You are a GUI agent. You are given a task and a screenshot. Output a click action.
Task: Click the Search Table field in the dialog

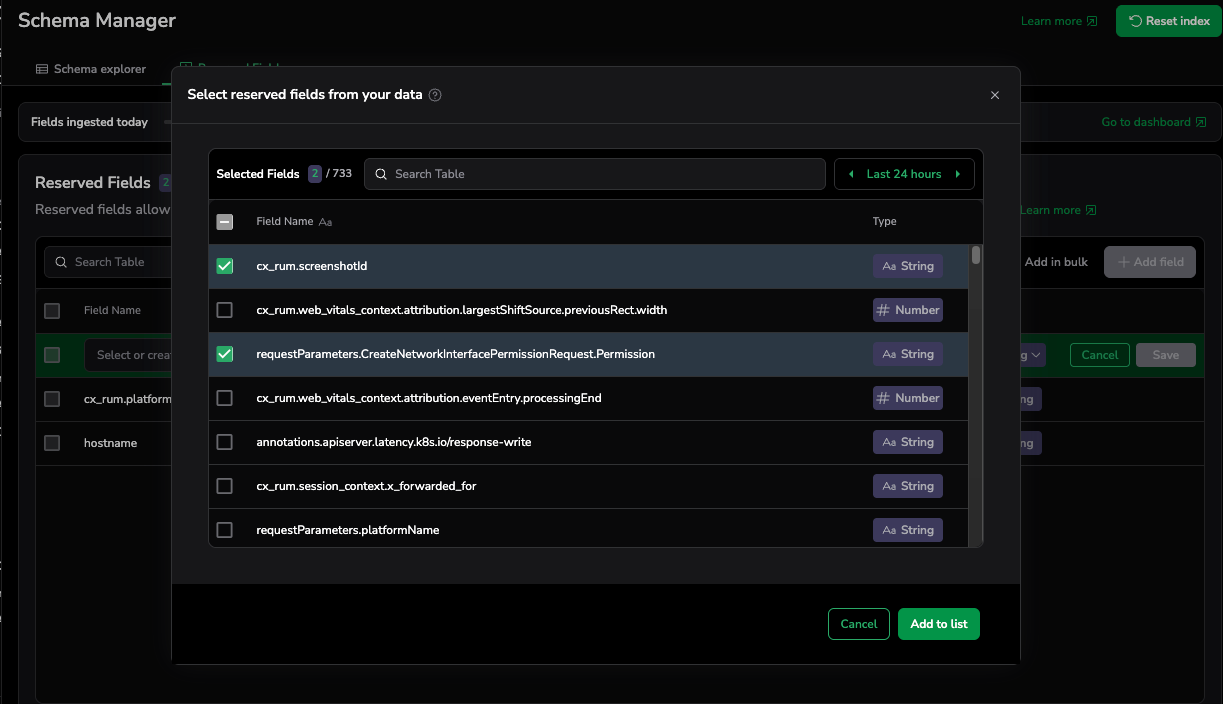[595, 174]
